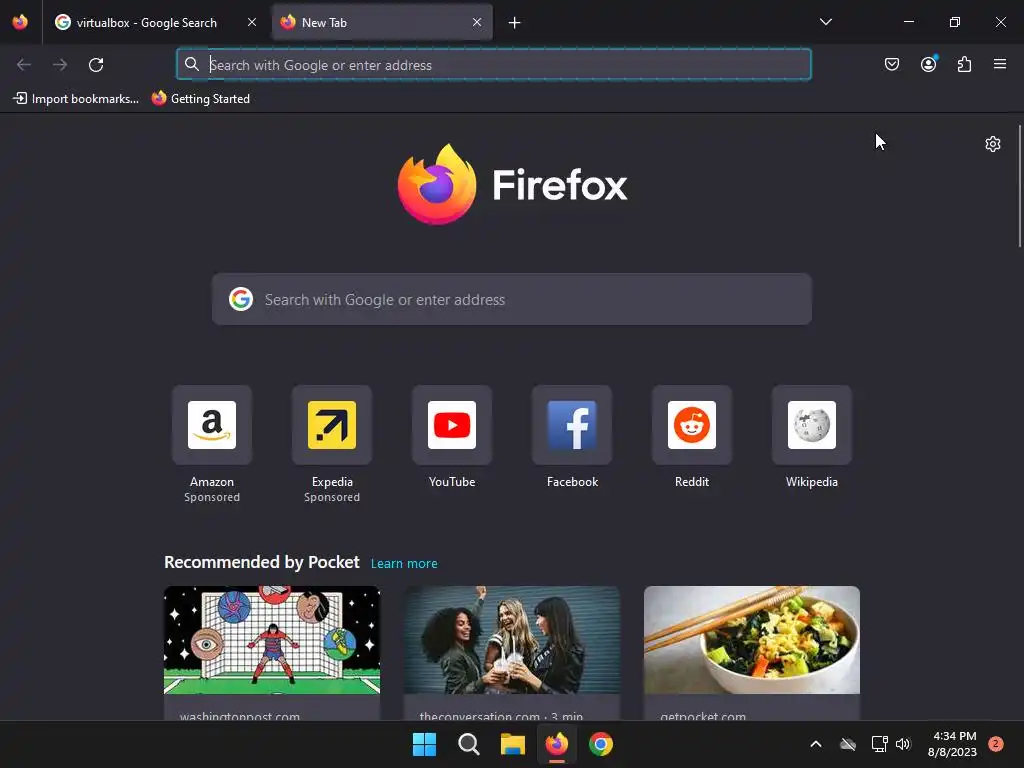Open File Explorer from the taskbar
1024x768 pixels.
[x=513, y=744]
